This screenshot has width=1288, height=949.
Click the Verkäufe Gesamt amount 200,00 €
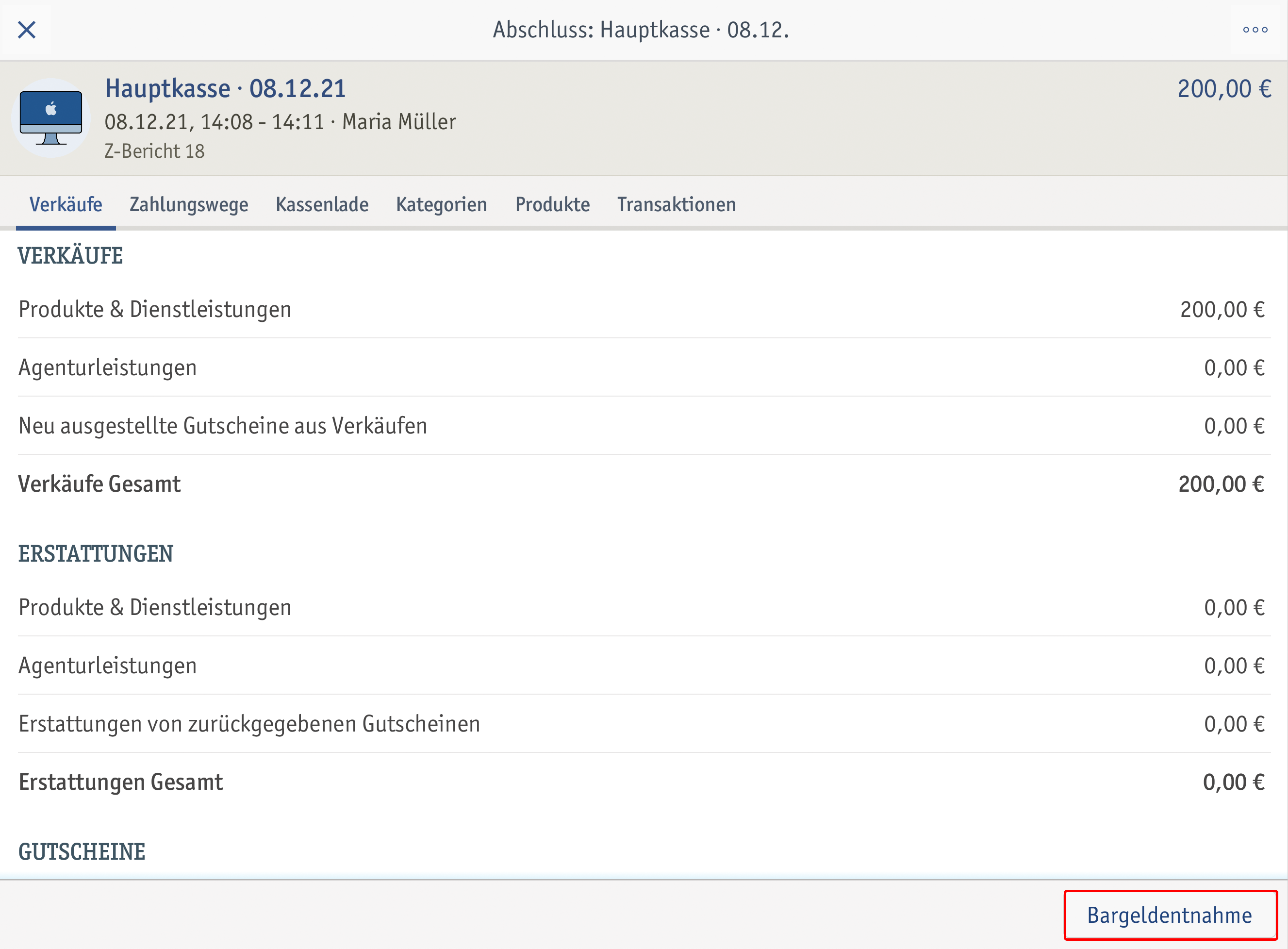tap(1222, 484)
